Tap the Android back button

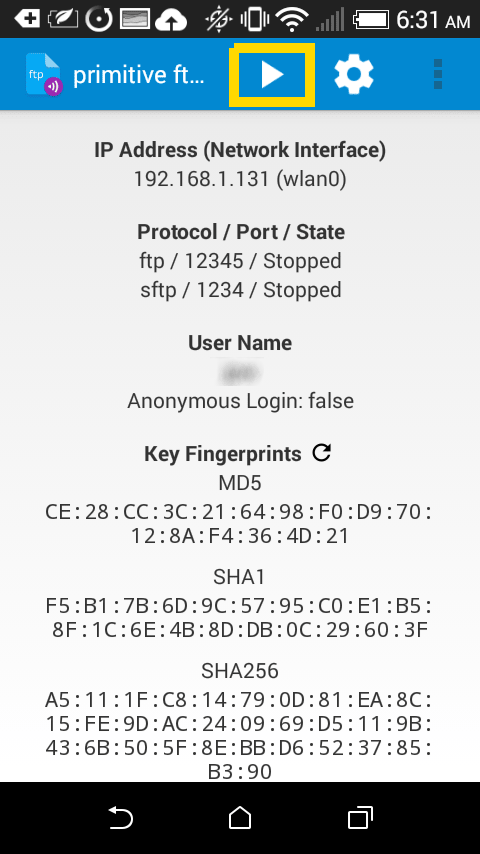pos(120,818)
